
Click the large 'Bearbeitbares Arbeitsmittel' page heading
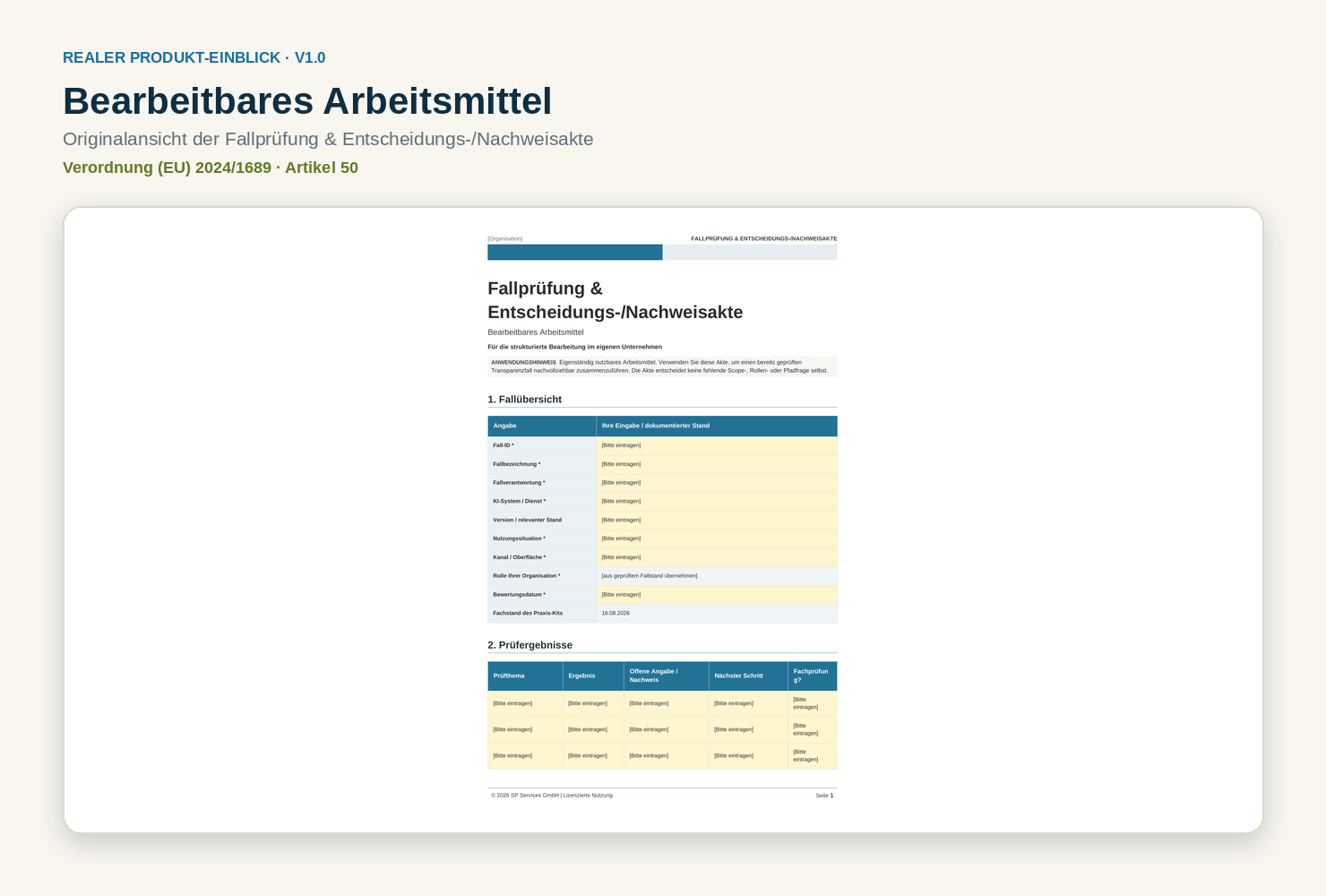(307, 101)
